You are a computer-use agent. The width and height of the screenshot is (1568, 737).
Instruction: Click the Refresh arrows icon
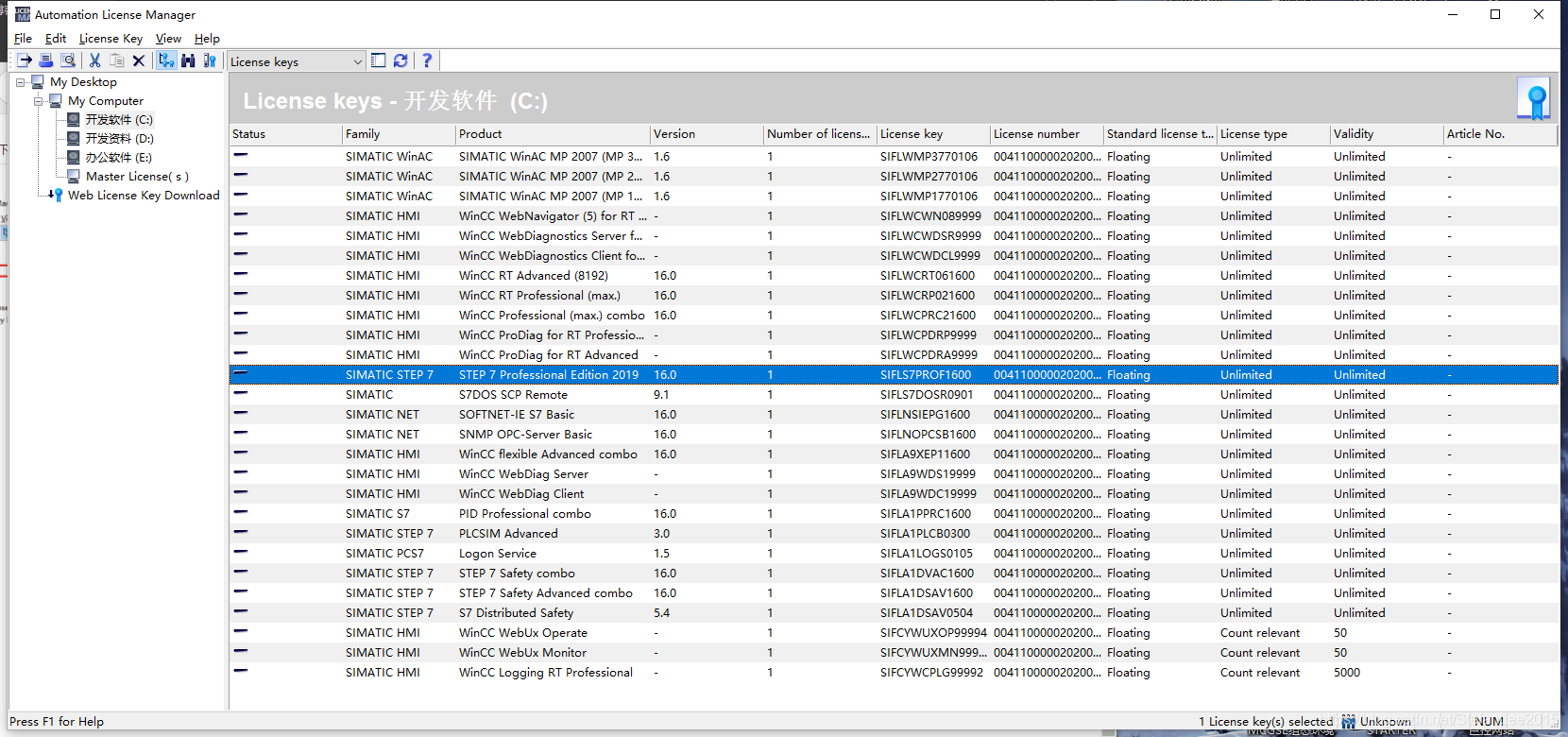coord(401,60)
